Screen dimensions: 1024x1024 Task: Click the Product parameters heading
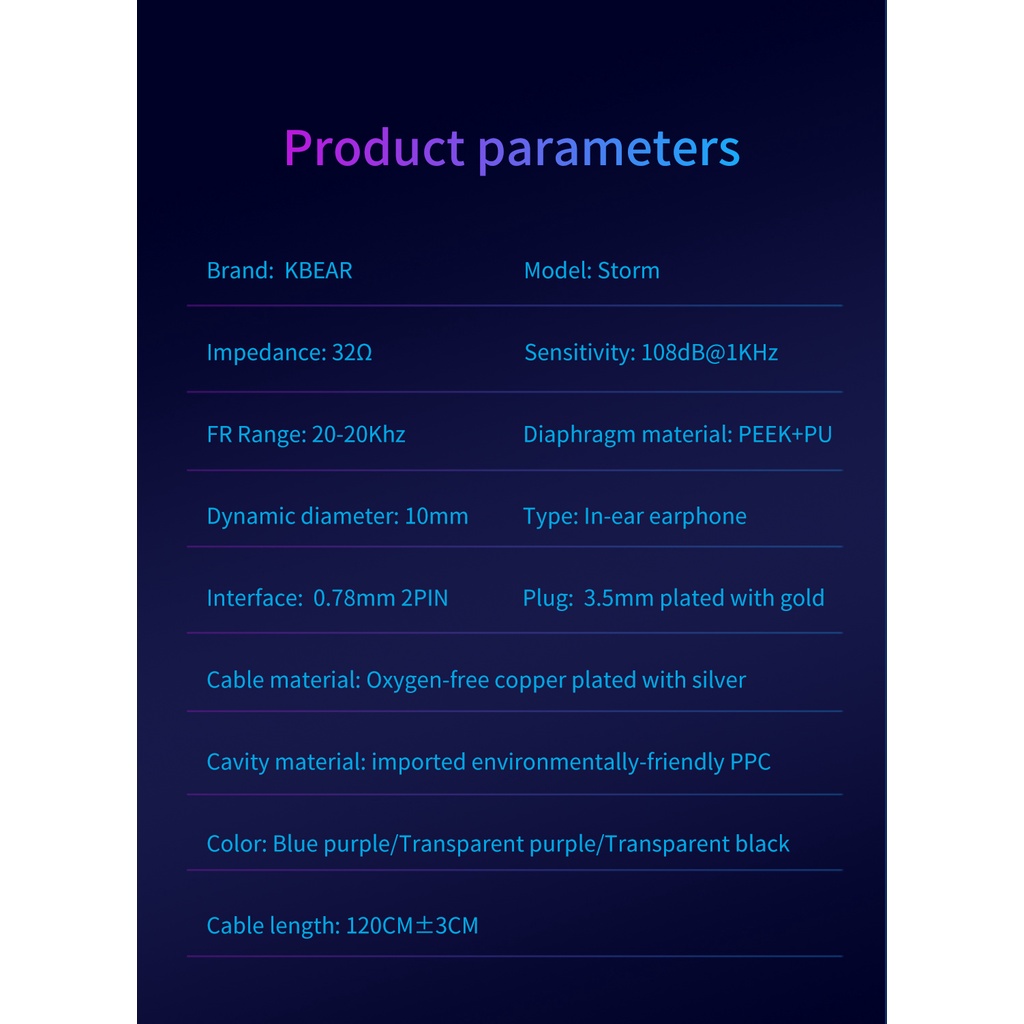(x=512, y=148)
